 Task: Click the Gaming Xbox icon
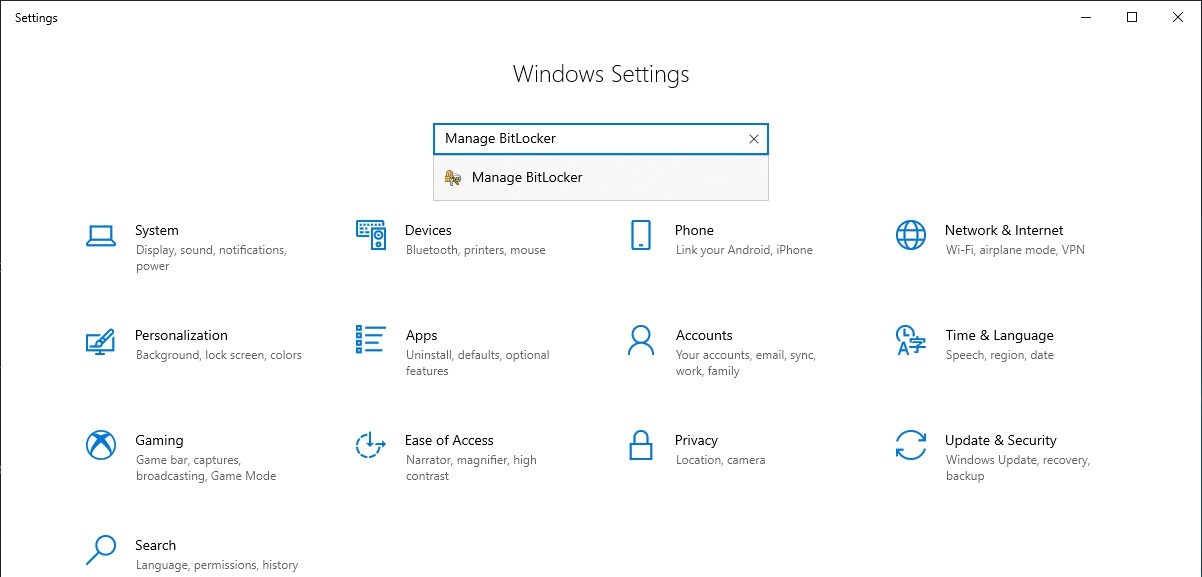101,446
